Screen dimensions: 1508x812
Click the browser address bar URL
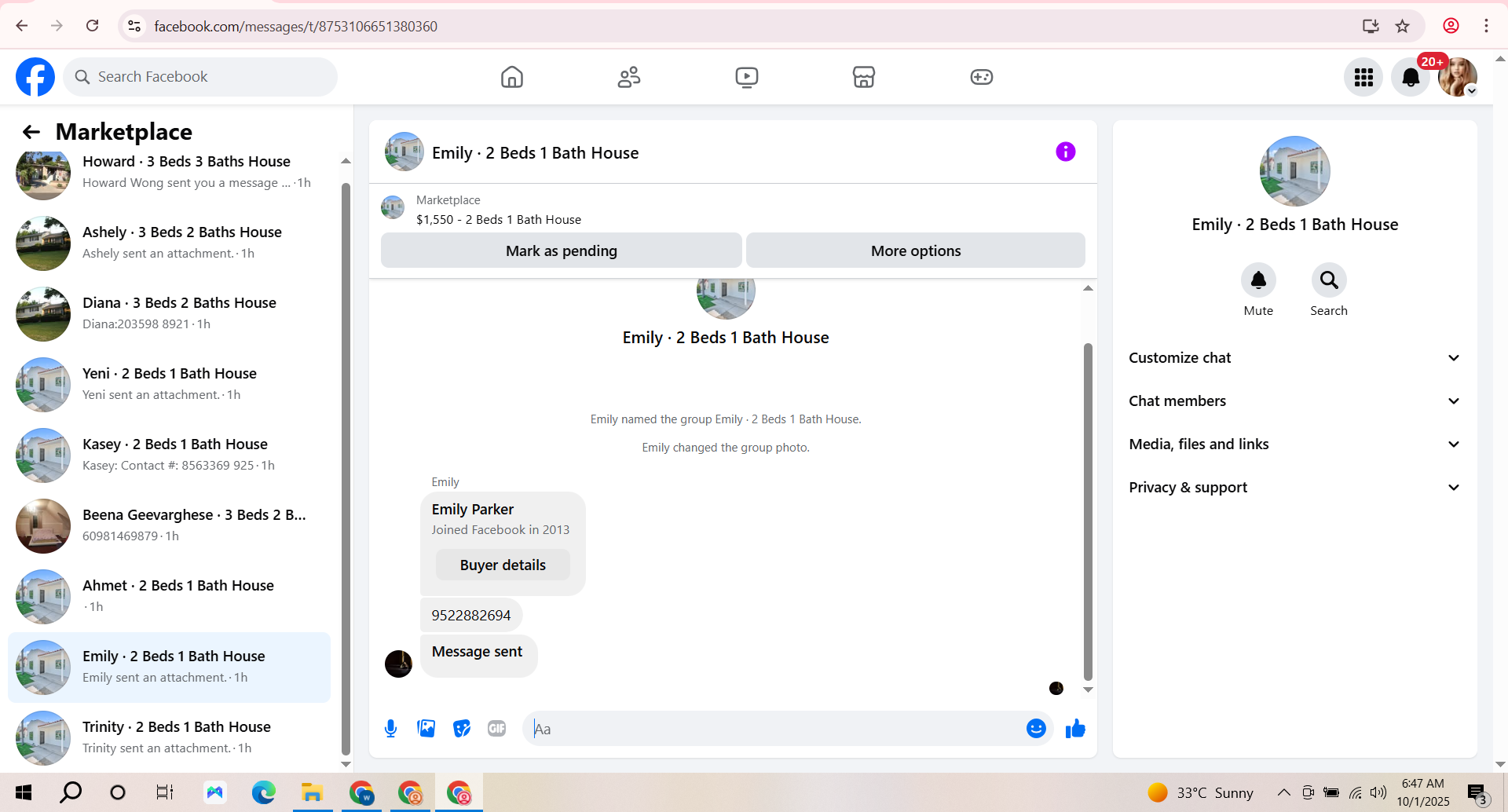295,27
